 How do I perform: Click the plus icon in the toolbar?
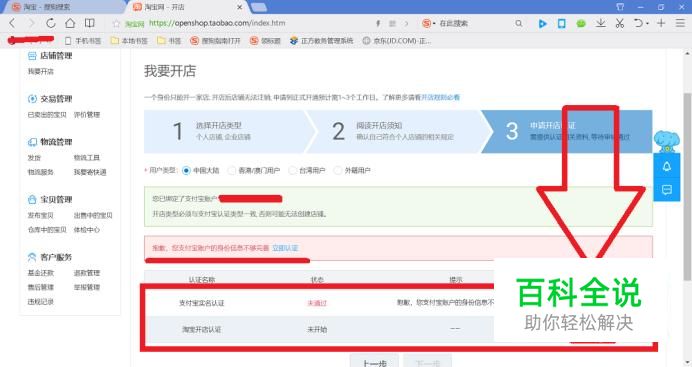pyautogui.click(x=661, y=23)
